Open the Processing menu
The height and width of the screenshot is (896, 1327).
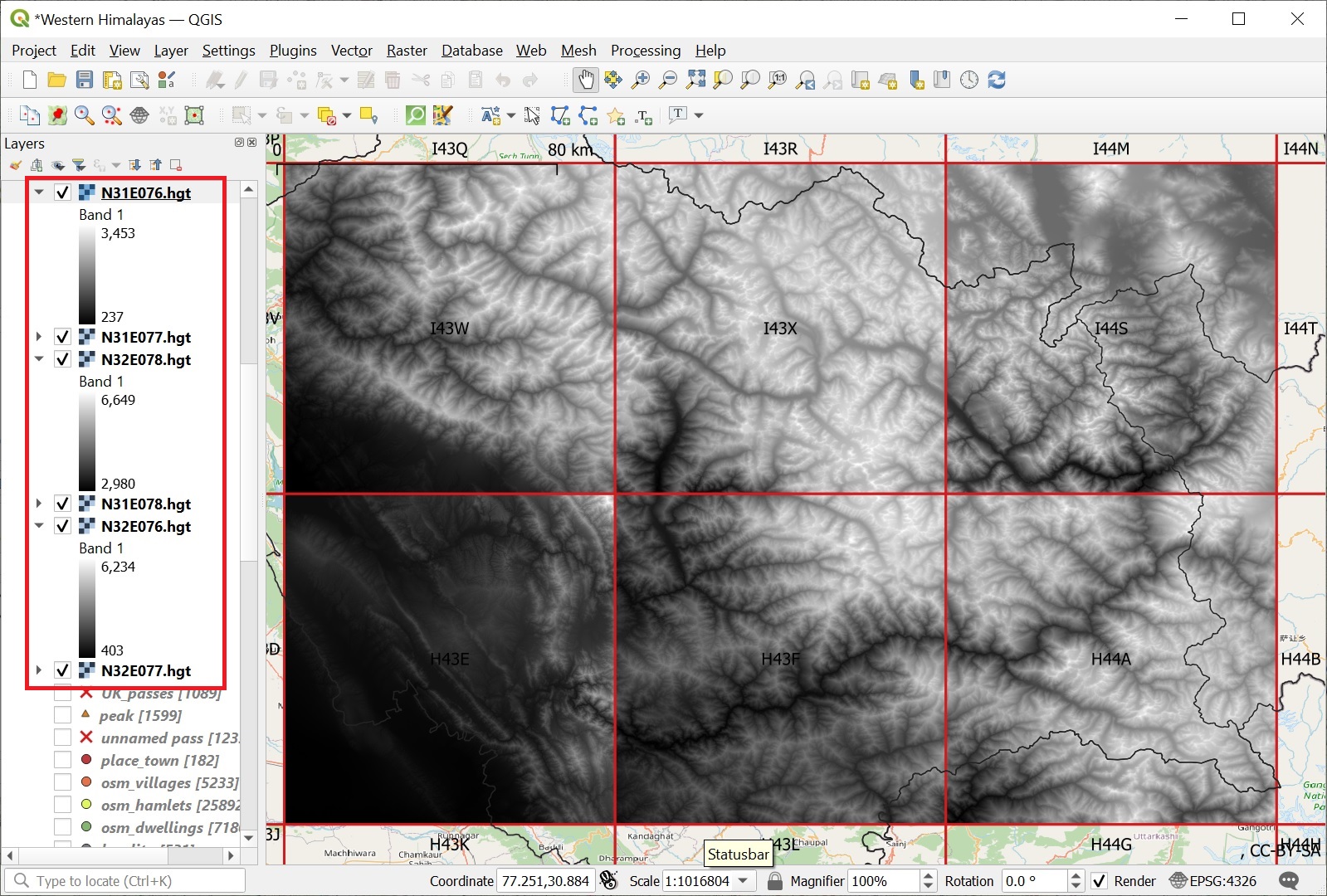click(x=645, y=51)
